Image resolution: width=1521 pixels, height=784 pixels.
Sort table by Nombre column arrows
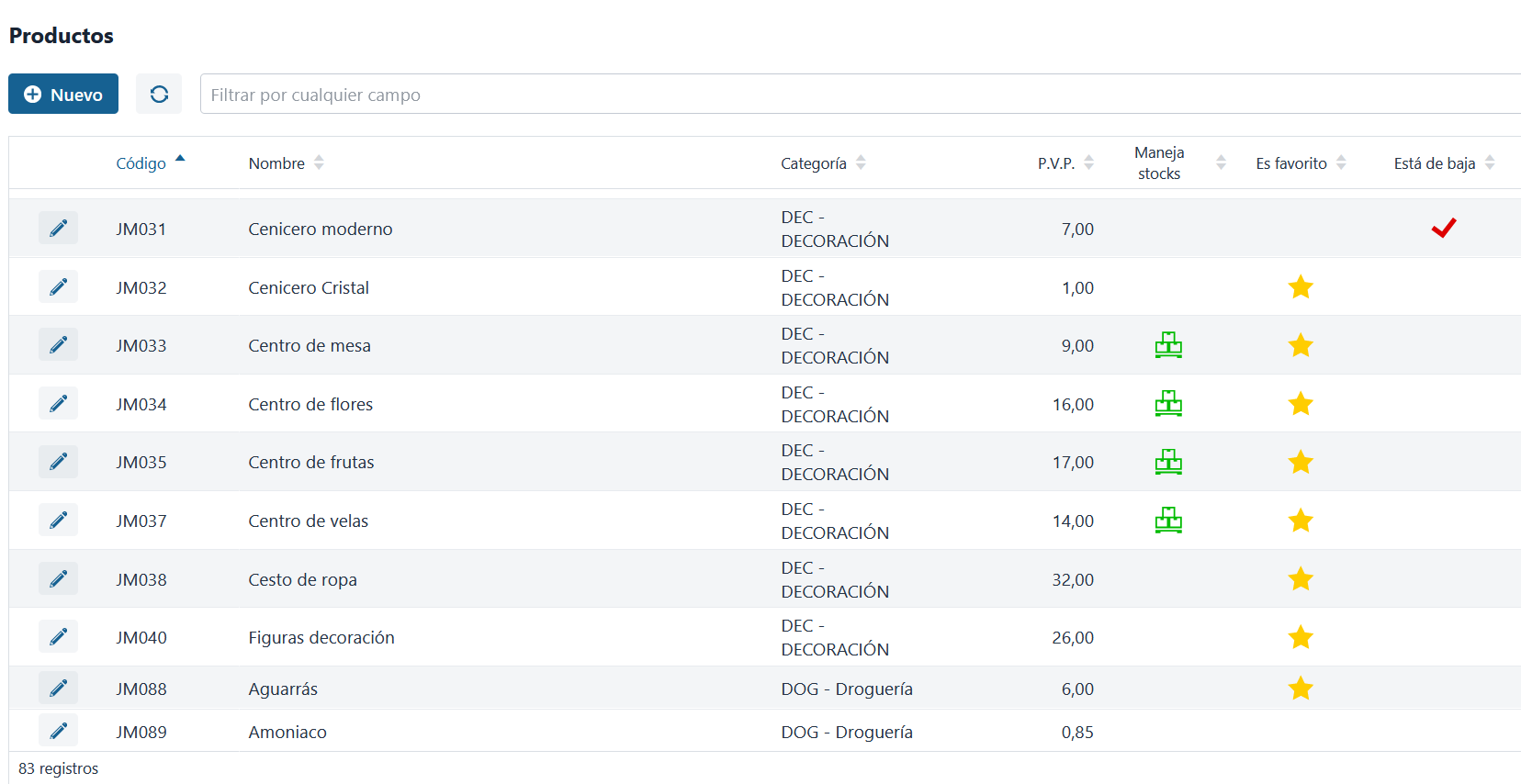pyautogui.click(x=319, y=162)
